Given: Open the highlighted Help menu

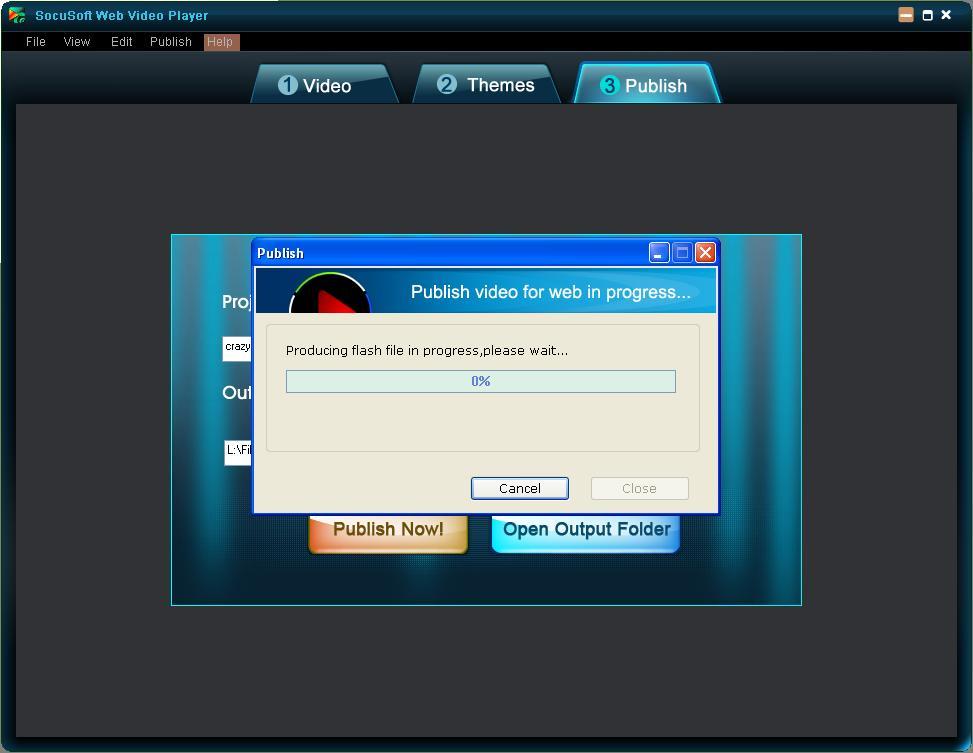Looking at the screenshot, I should click(220, 42).
